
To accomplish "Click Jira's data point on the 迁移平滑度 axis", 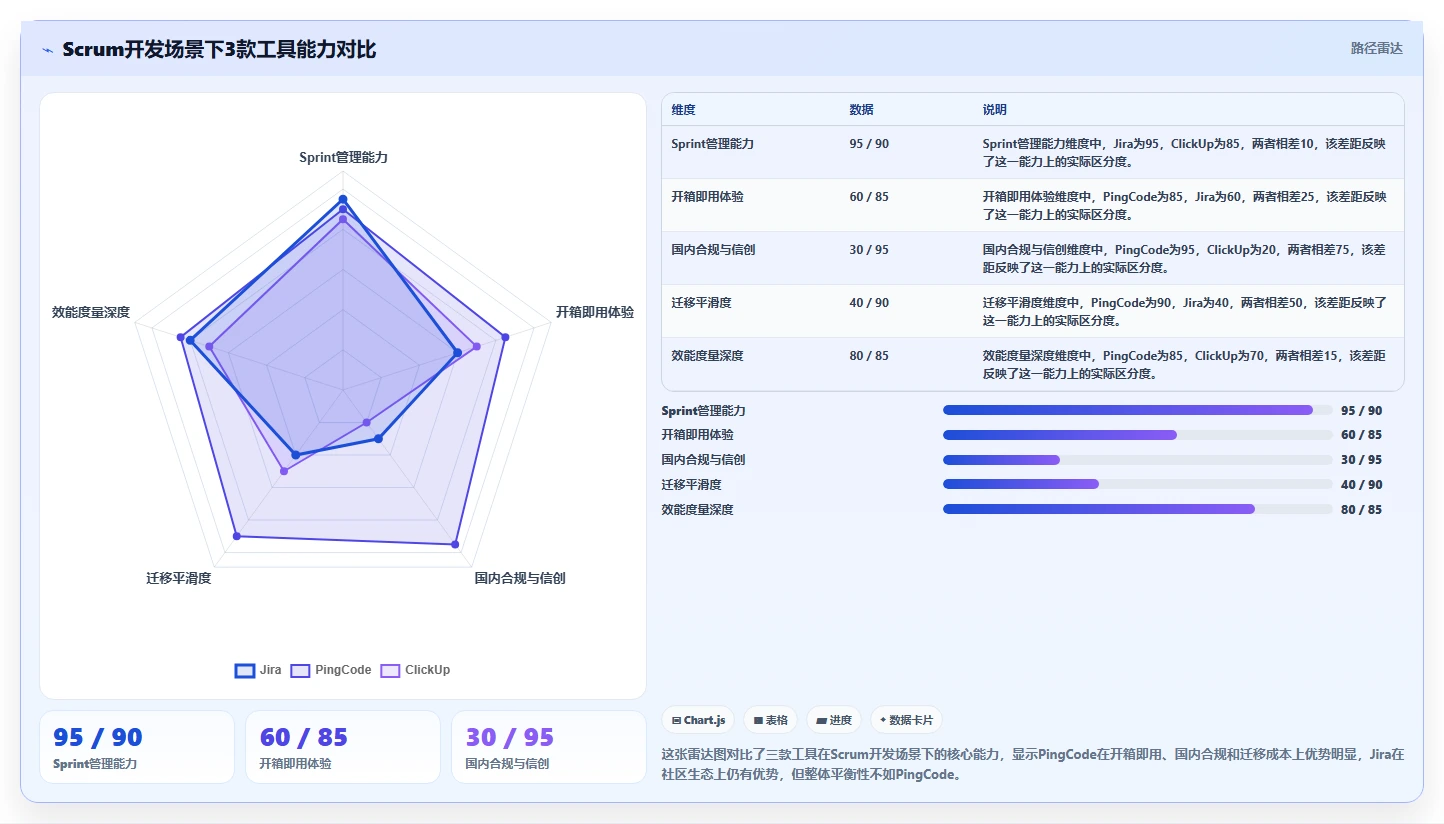I will [x=295, y=455].
